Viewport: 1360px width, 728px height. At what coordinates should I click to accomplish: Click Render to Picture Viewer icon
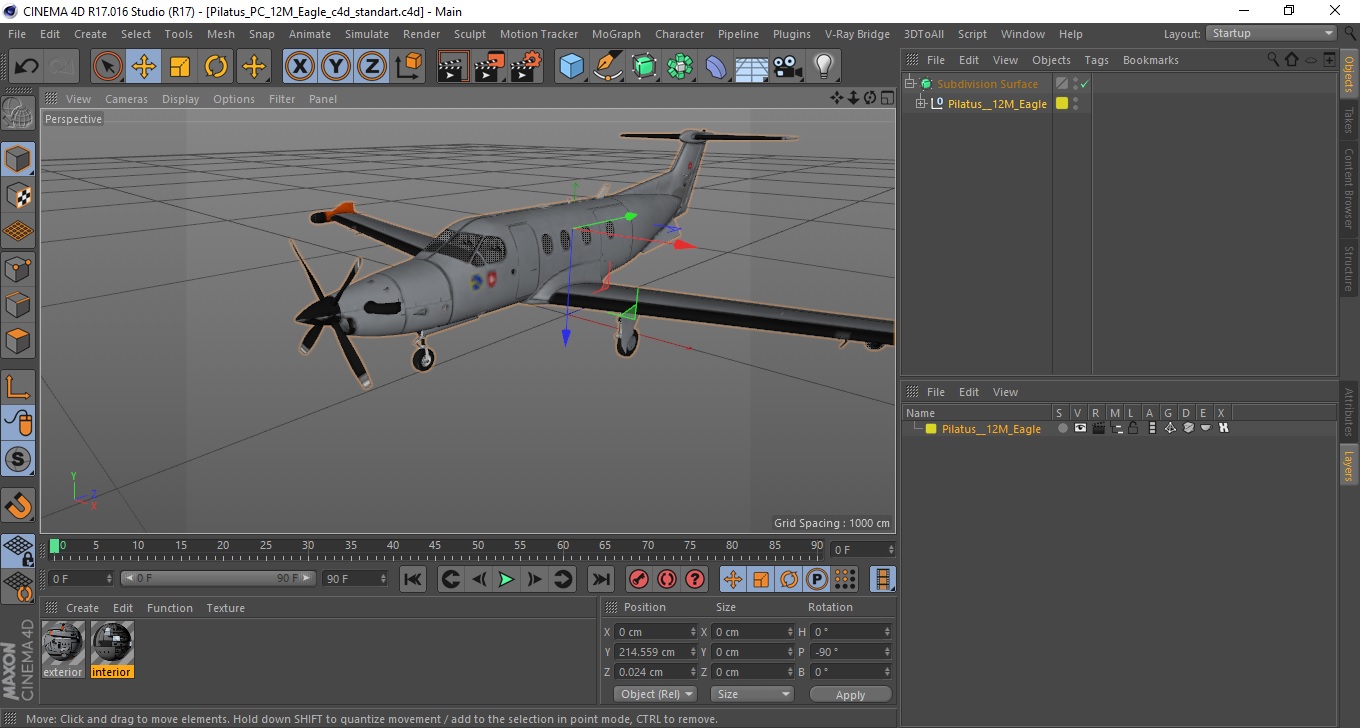490,67
